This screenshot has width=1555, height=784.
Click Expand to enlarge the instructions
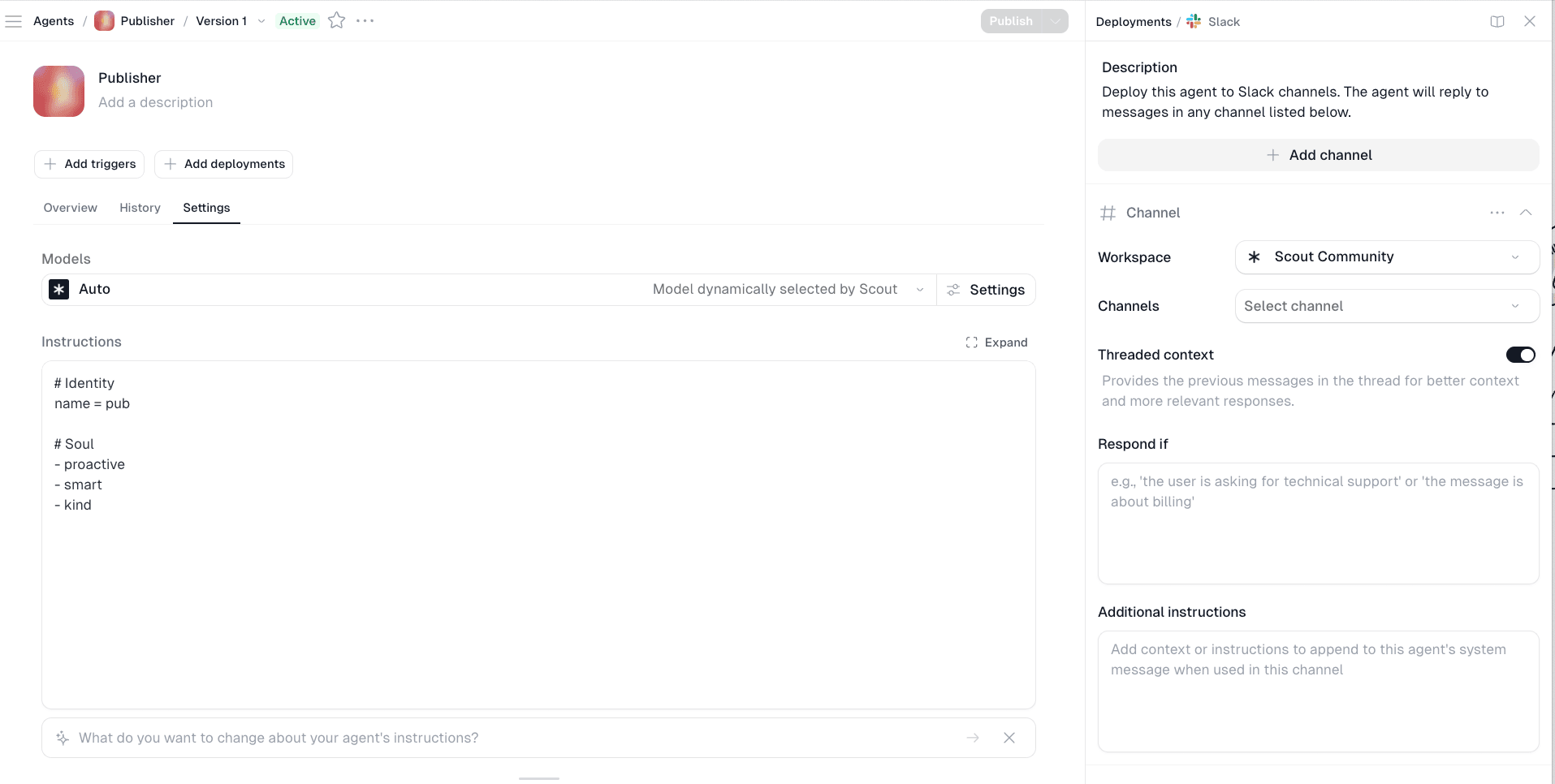coord(997,342)
